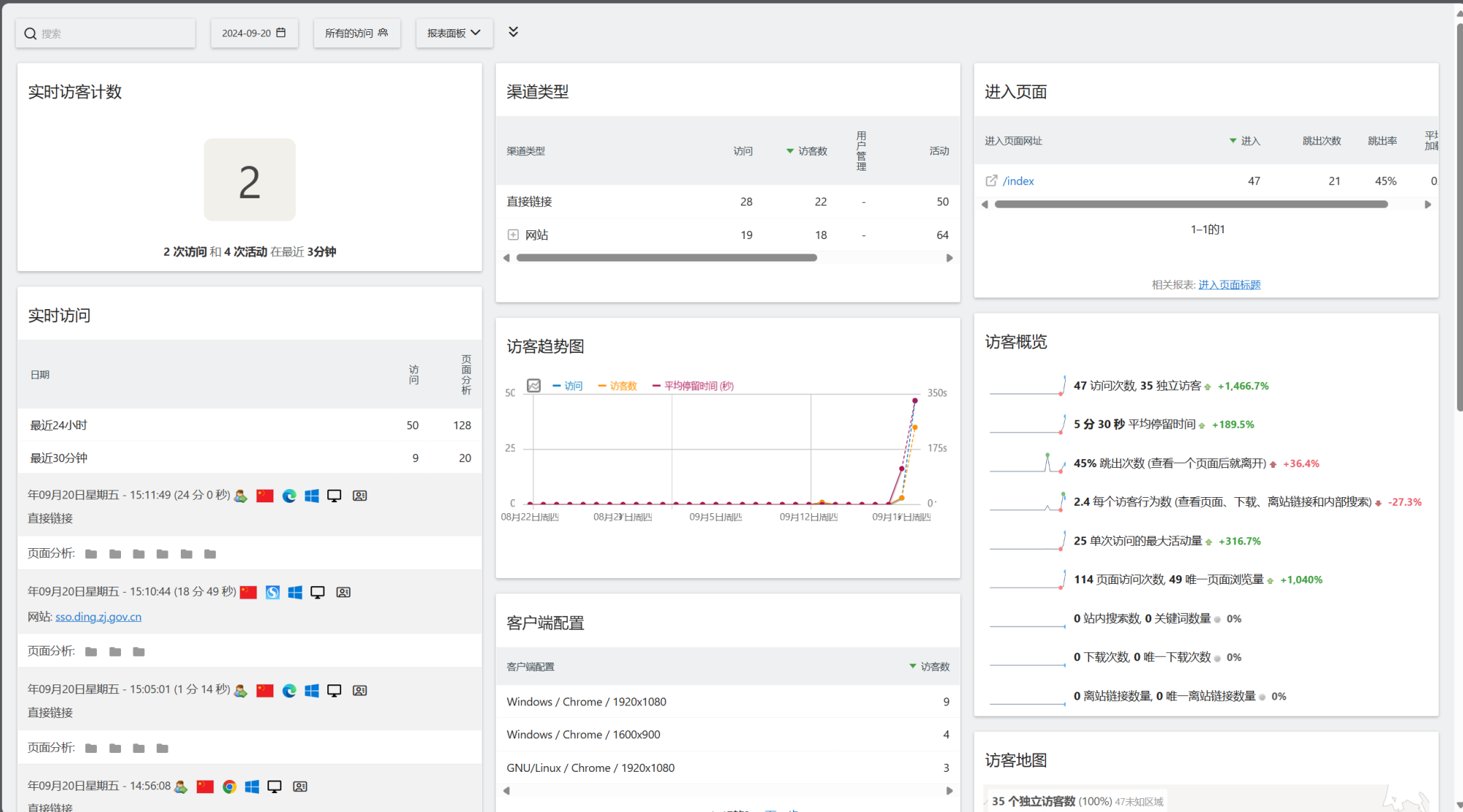Click external link icon beside /index
Image resolution: width=1463 pixels, height=812 pixels.
(x=991, y=181)
